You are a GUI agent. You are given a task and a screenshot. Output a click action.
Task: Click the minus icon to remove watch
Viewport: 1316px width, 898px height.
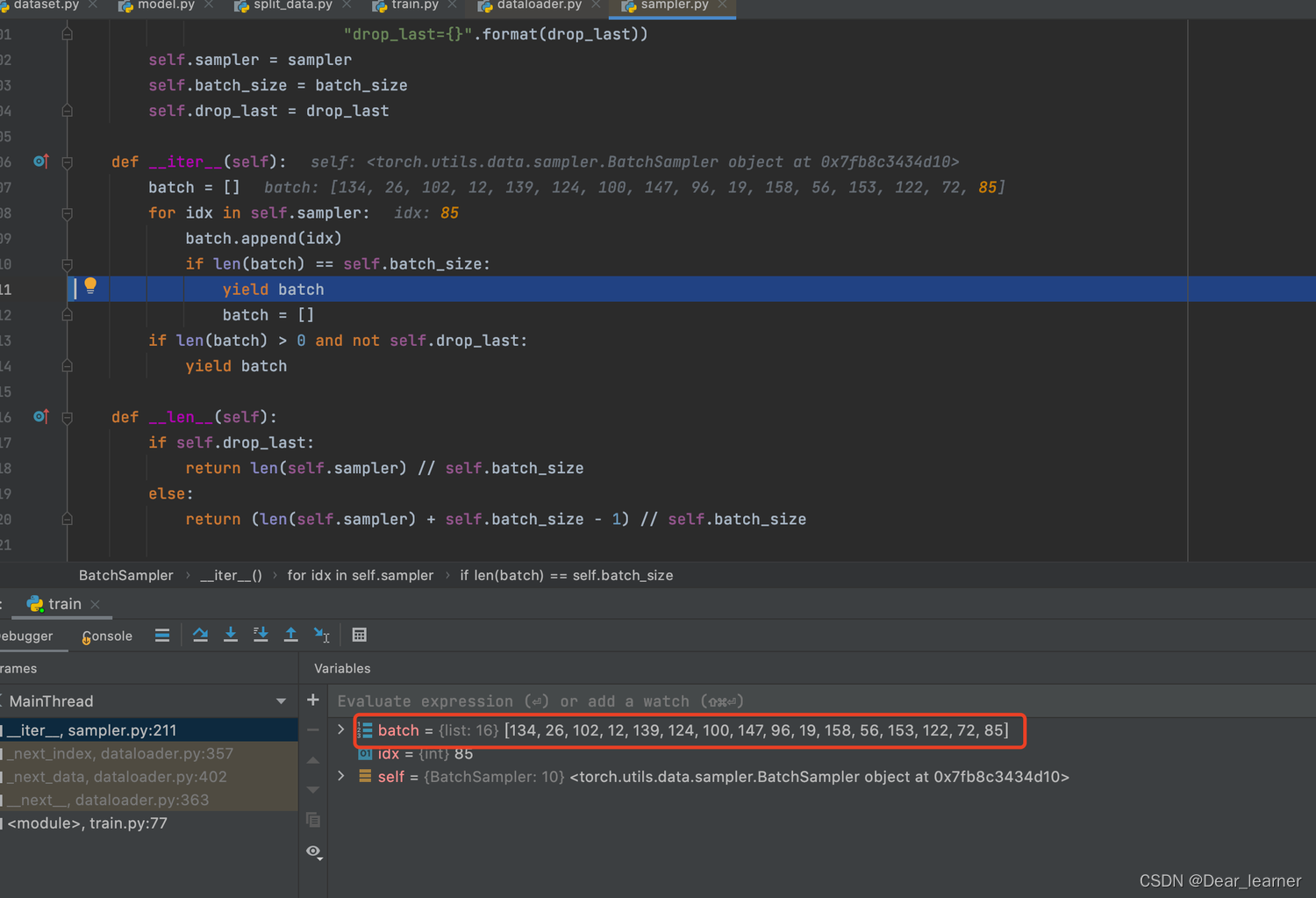(x=313, y=729)
